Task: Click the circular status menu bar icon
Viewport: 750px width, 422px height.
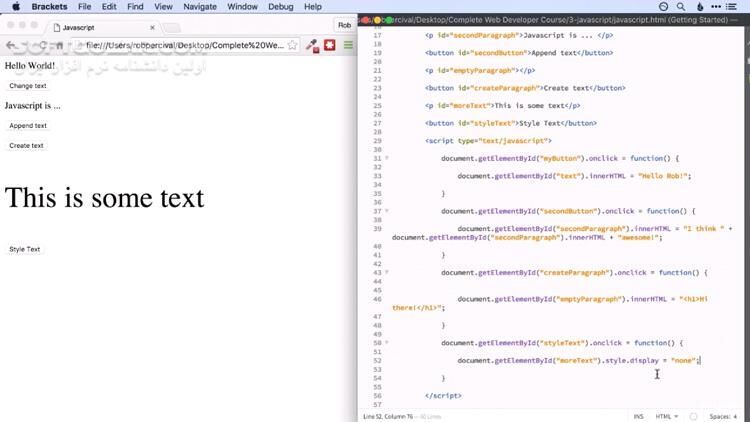Action: pos(663,7)
